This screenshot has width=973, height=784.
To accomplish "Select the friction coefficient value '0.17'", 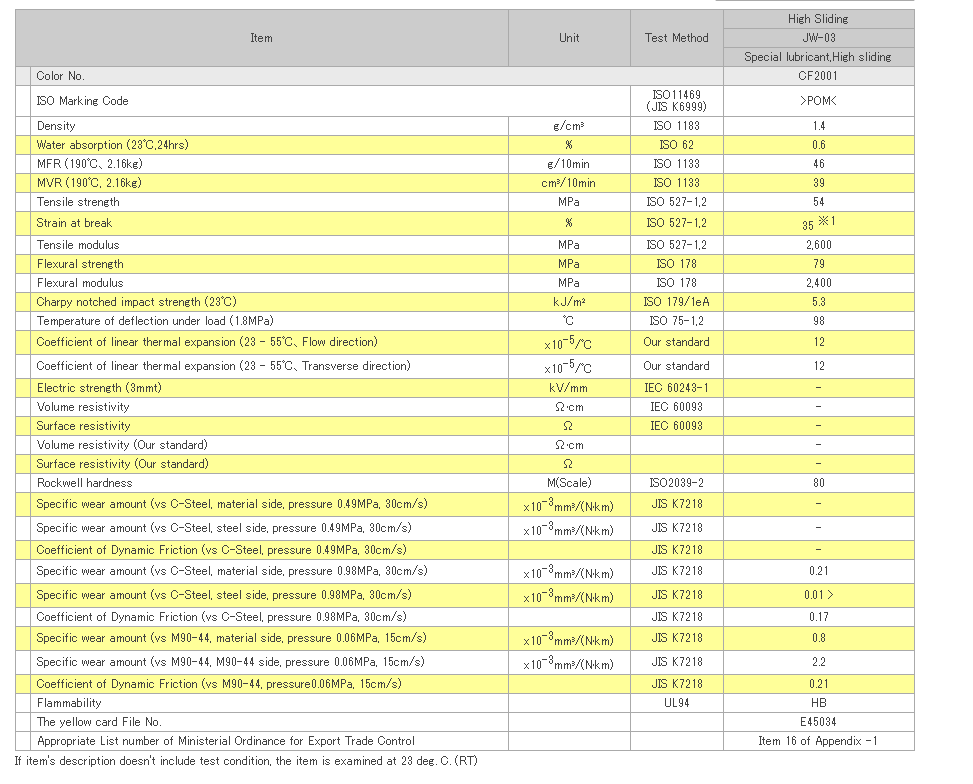I will click(x=818, y=617).
